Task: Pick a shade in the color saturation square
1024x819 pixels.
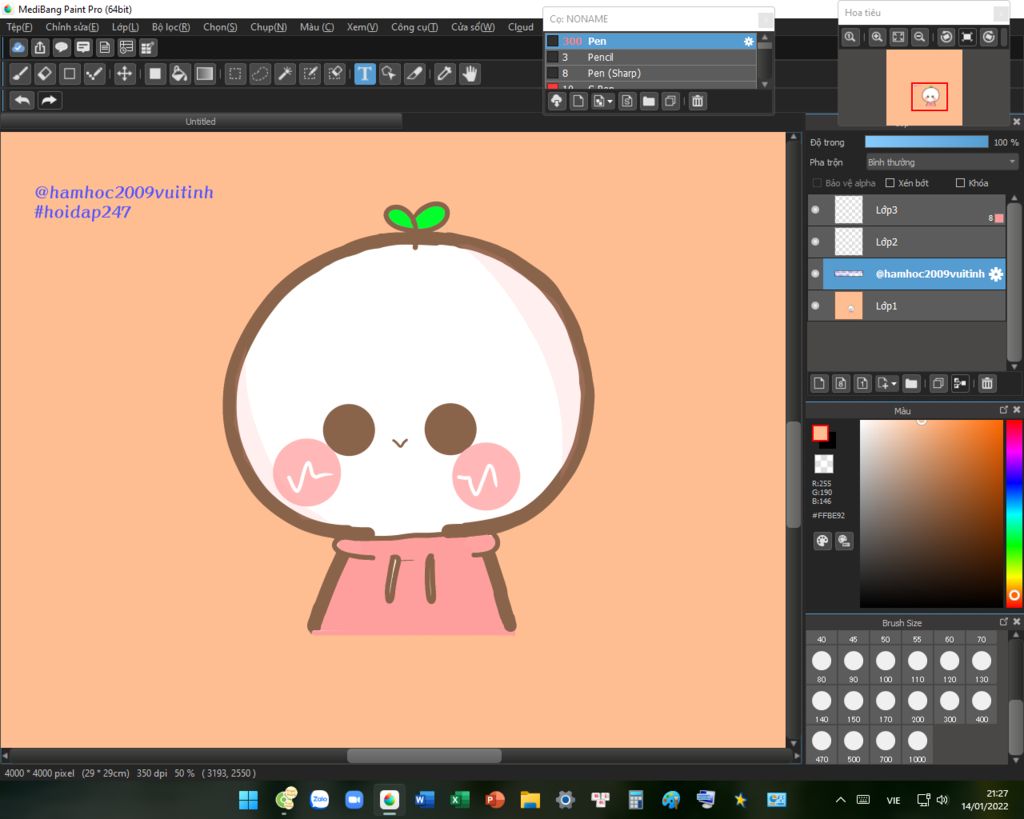Action: (x=931, y=513)
